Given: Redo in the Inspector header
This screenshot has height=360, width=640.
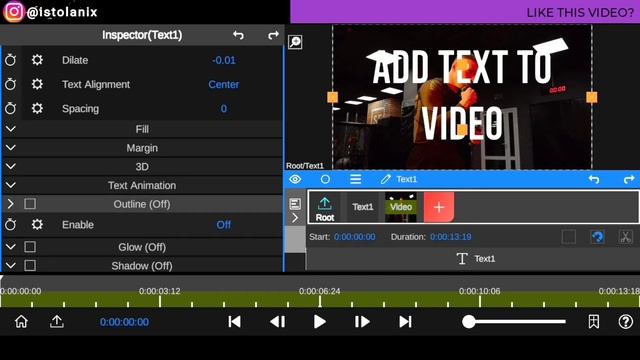Looking at the screenshot, I should pyautogui.click(x=273, y=35).
